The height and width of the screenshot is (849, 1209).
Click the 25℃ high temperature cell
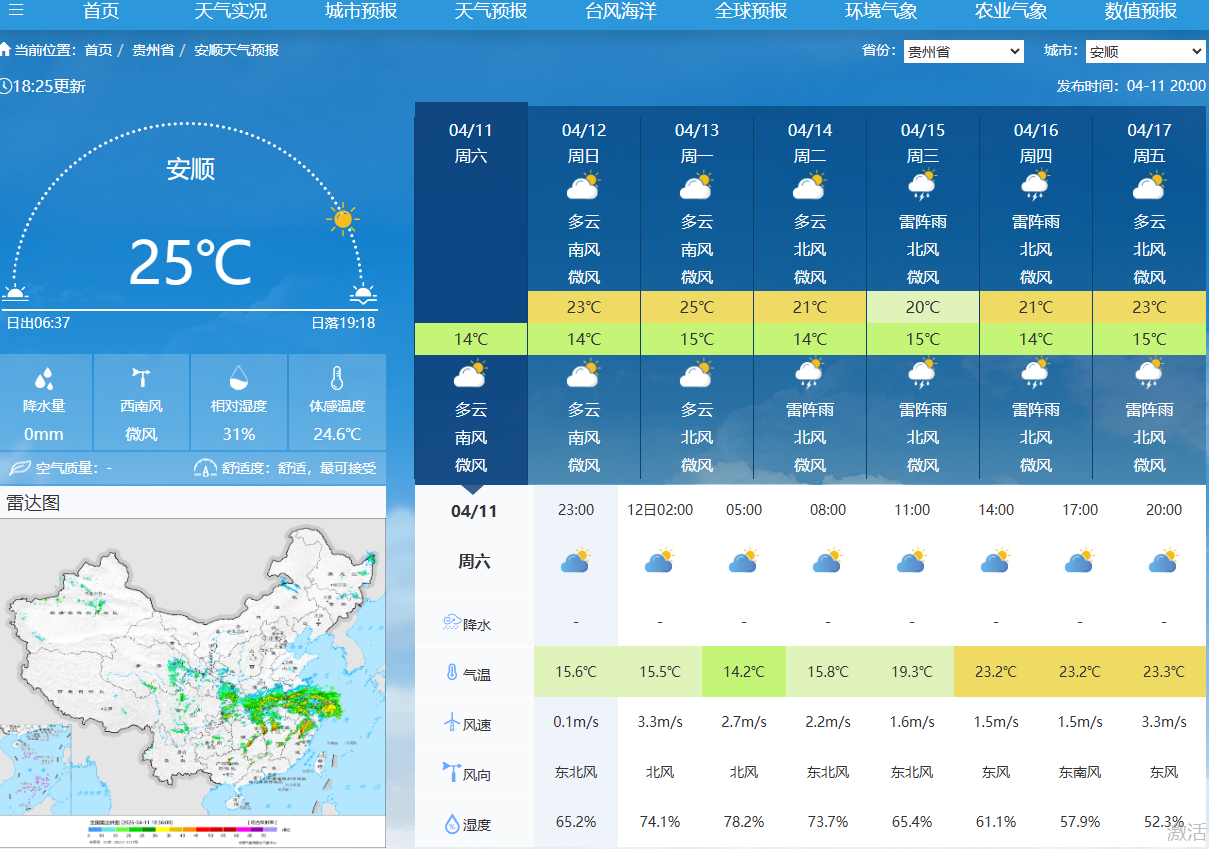[697, 307]
